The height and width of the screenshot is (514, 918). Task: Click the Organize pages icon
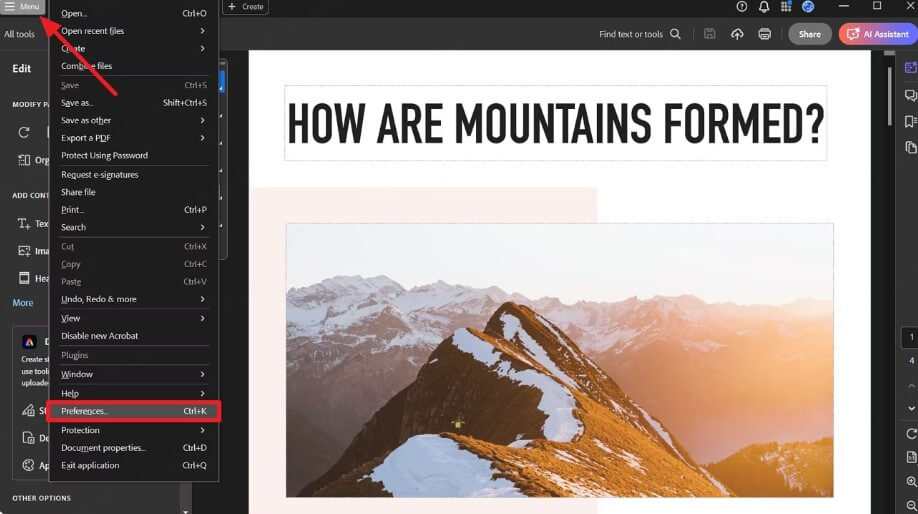point(24,160)
